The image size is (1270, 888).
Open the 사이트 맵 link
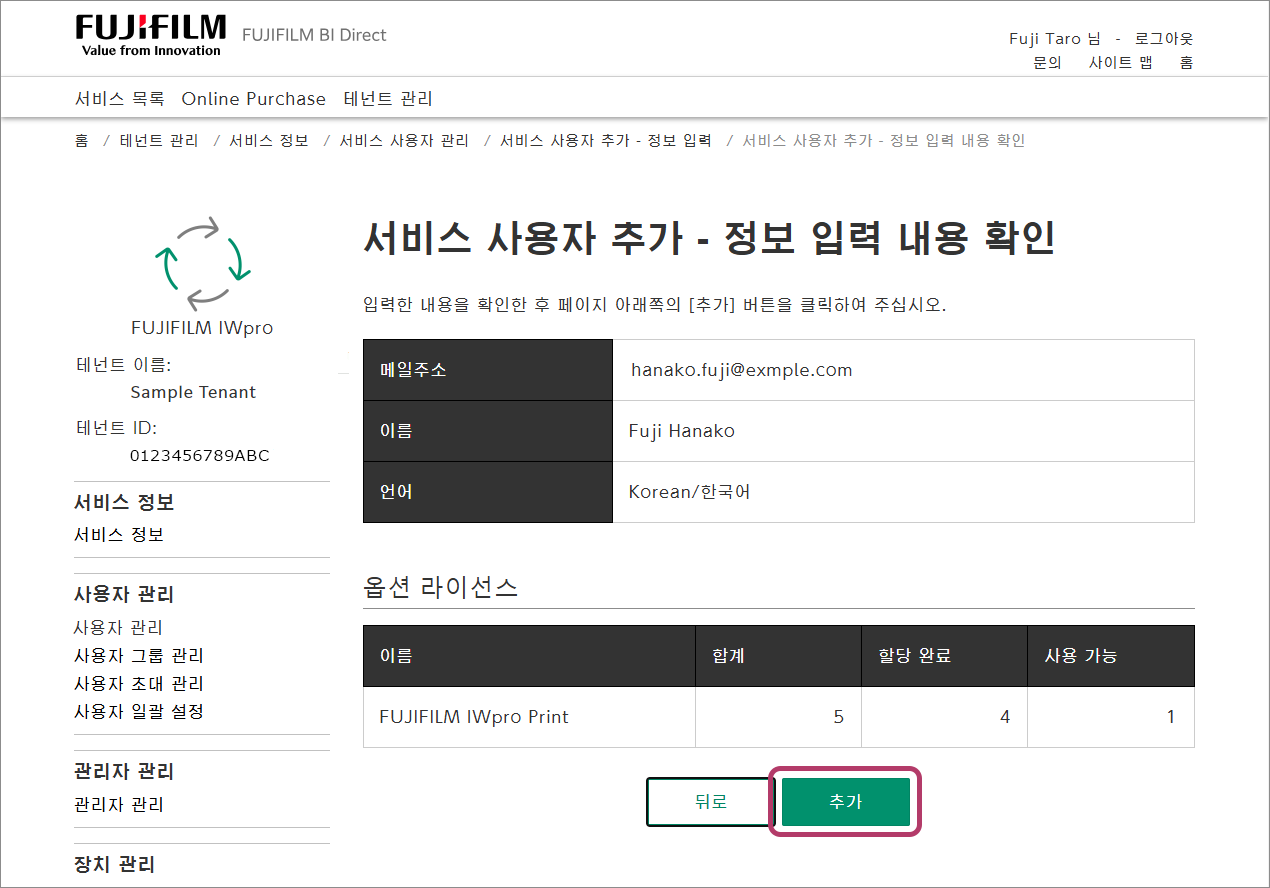pyautogui.click(x=1120, y=63)
